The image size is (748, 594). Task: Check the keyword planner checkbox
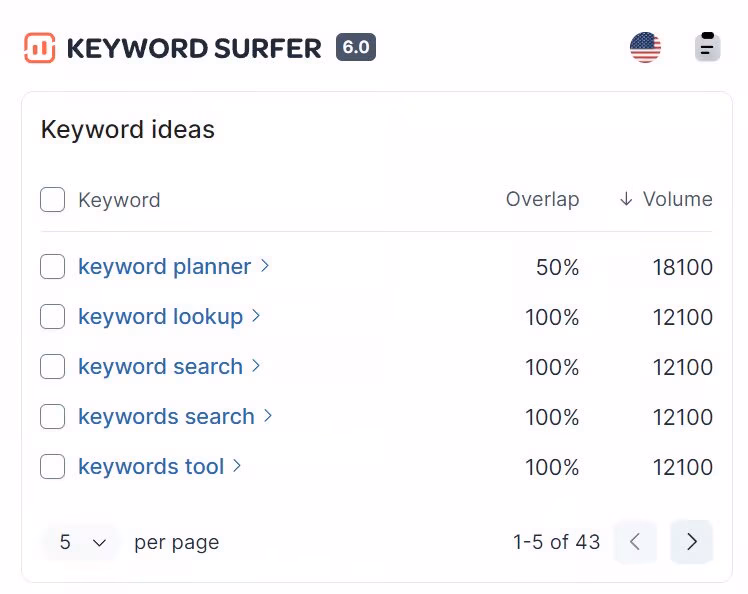click(x=52, y=267)
